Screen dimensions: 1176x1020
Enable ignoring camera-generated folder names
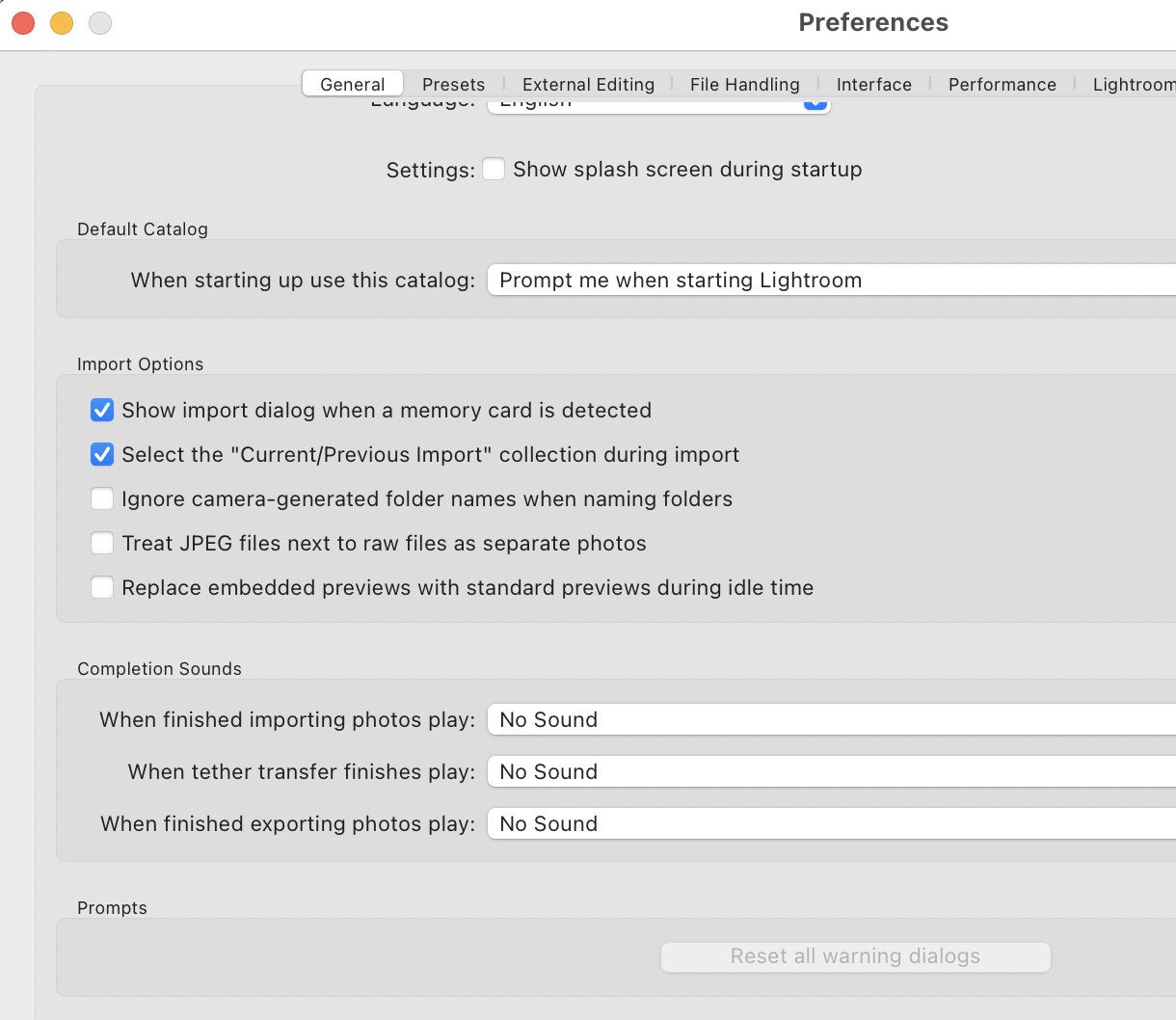[102, 498]
